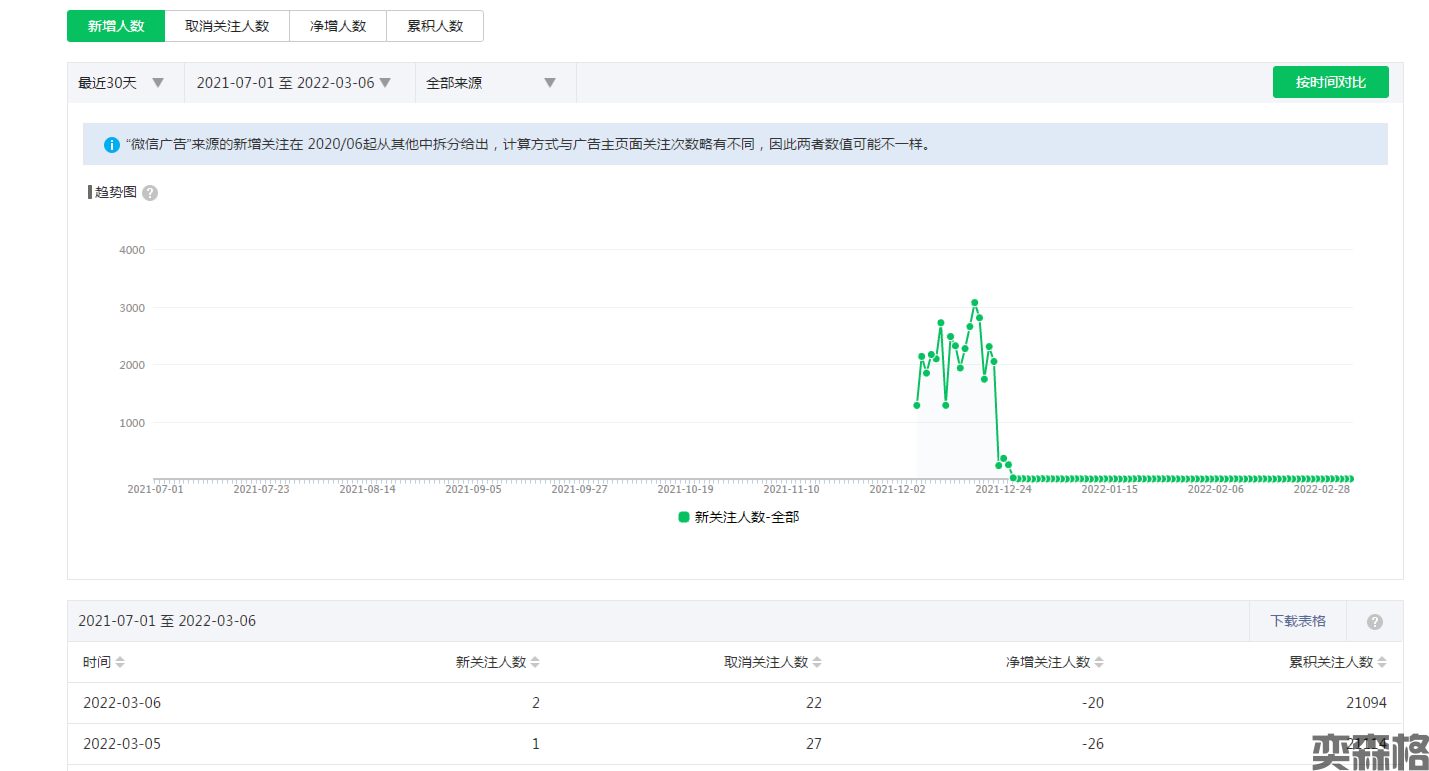Screen dimensions: 1429x771
Task: Click the help icon beside 趋势图
Action: [150, 193]
